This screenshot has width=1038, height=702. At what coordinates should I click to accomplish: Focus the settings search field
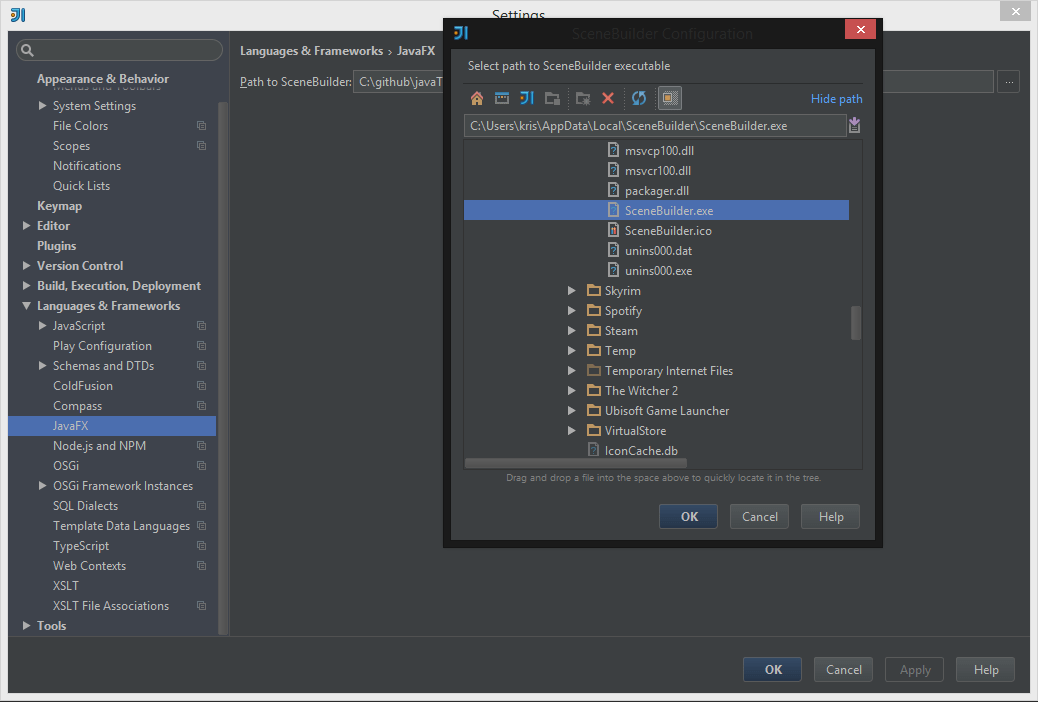tap(120, 50)
